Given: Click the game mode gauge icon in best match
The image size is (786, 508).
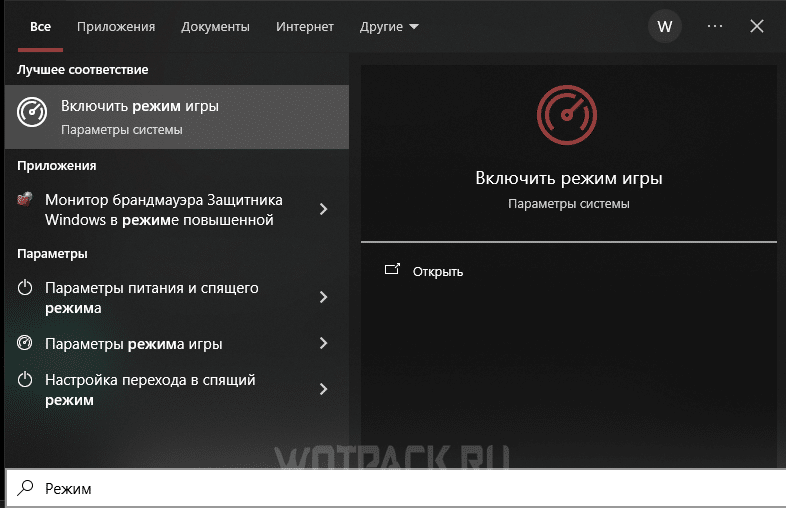Looking at the screenshot, I should [x=32, y=112].
